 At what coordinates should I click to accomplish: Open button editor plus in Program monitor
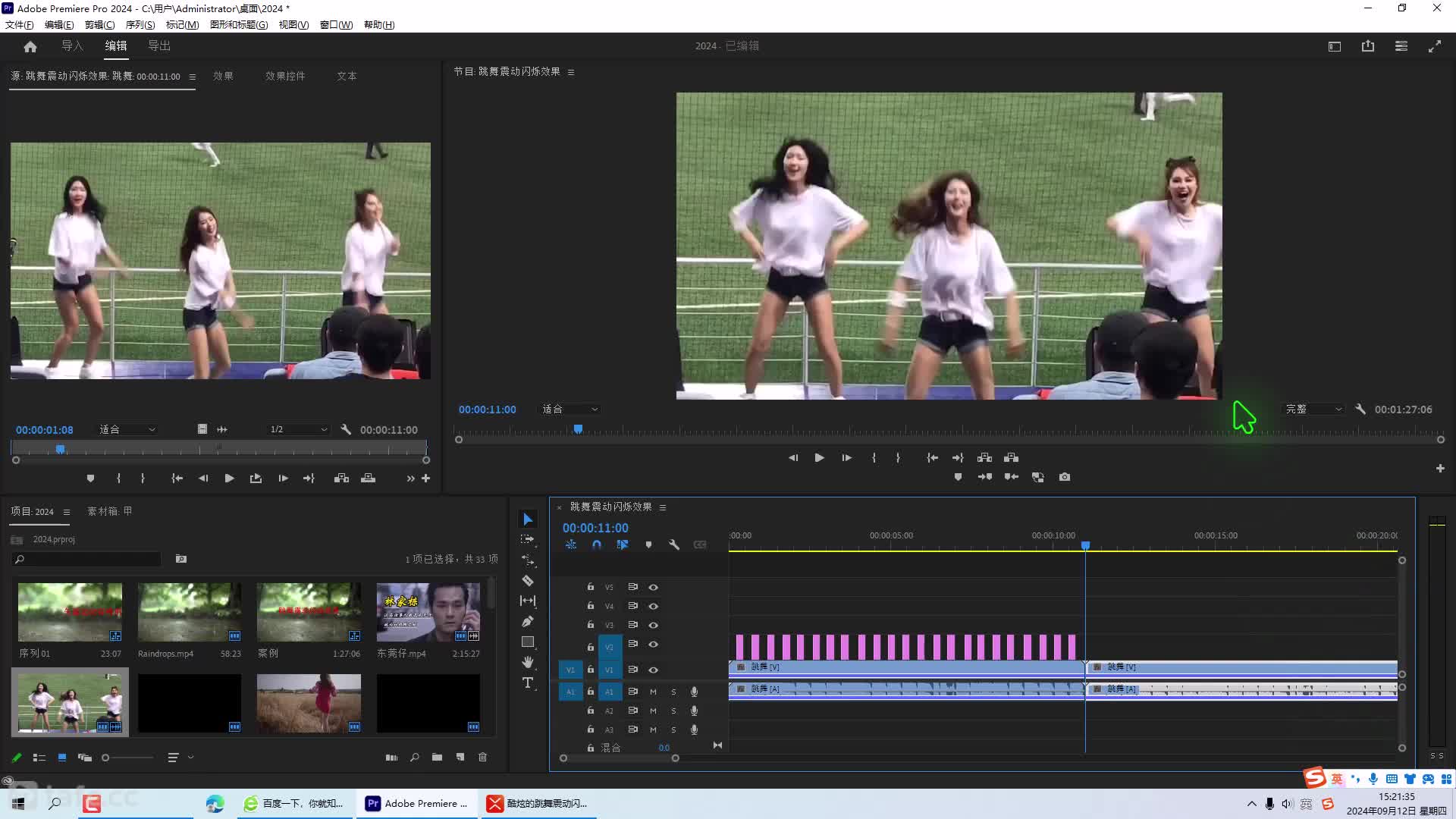click(1440, 469)
